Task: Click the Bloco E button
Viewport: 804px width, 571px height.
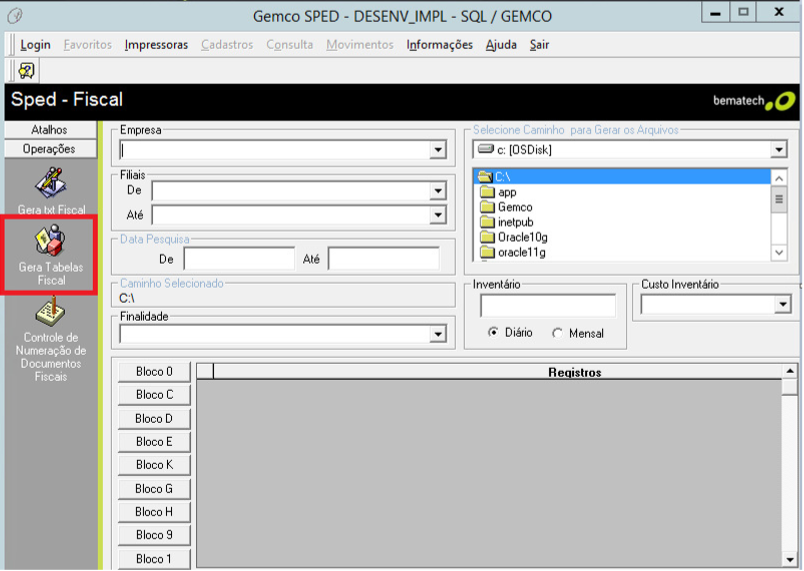Action: 154,442
